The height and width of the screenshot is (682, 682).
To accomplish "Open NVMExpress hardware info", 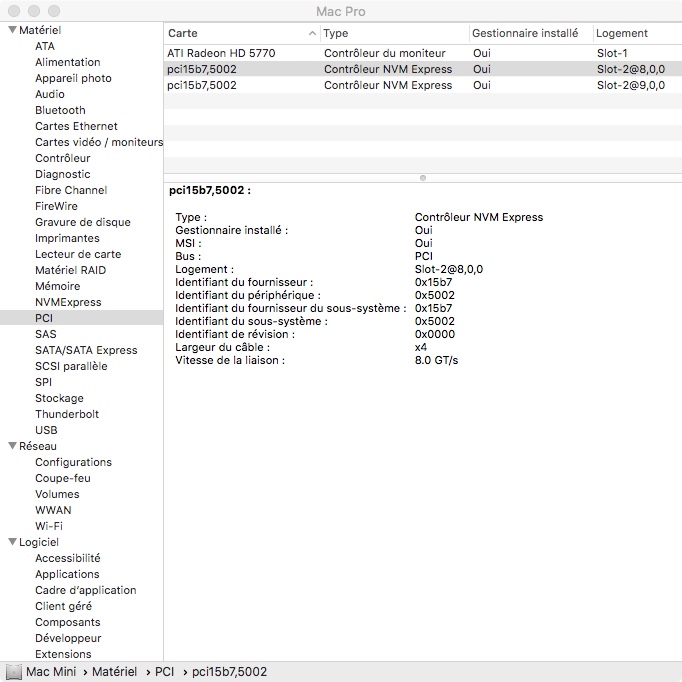I will point(68,302).
